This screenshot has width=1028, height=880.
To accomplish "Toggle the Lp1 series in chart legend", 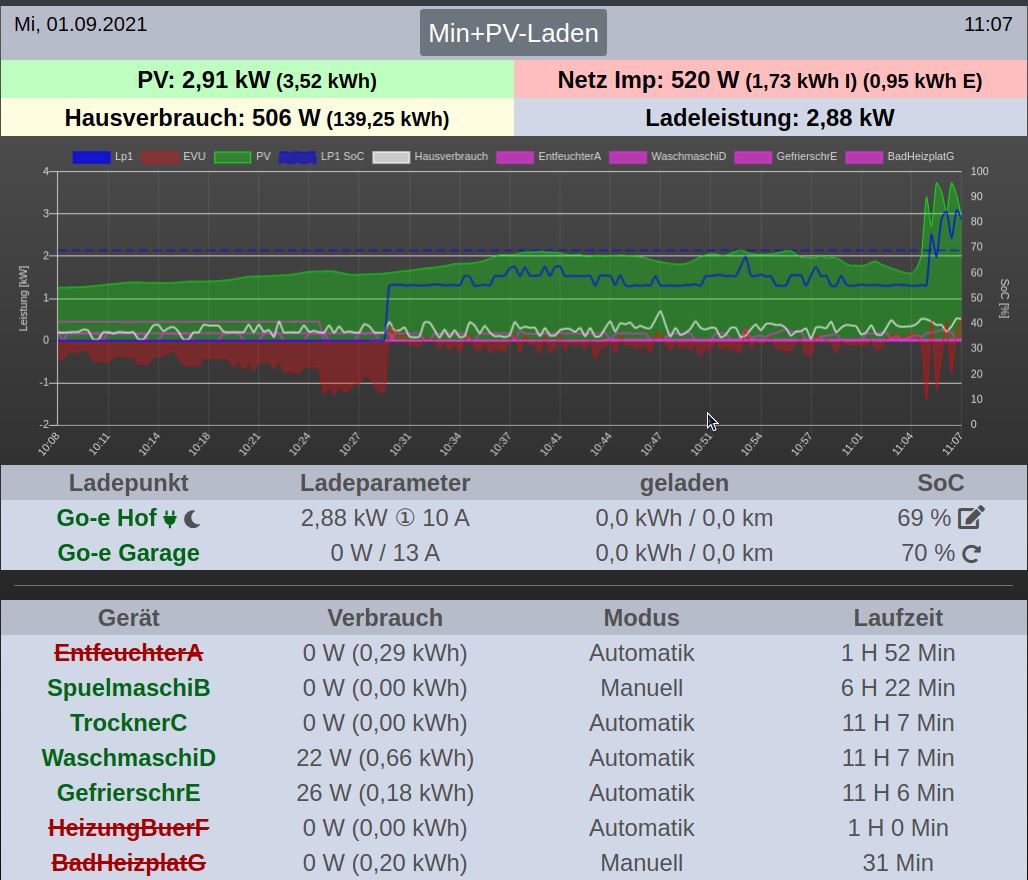I will (102, 157).
